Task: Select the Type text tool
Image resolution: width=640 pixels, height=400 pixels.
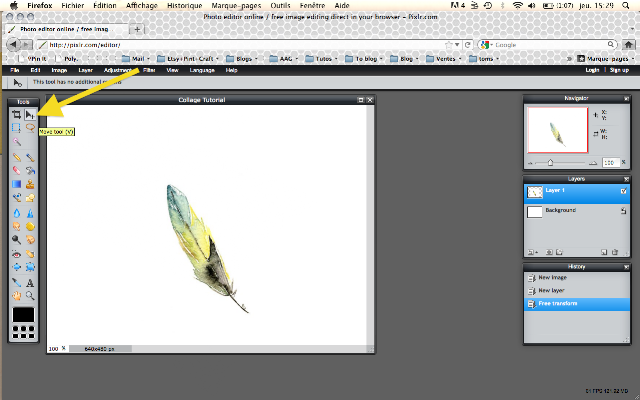Action: [x=30, y=282]
